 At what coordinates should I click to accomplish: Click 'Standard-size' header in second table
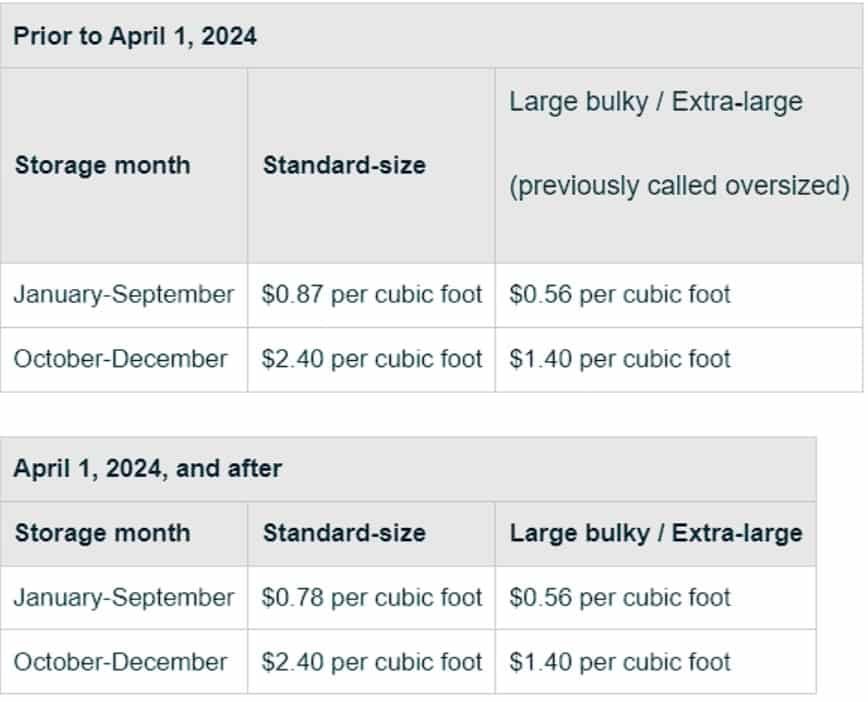(x=344, y=533)
